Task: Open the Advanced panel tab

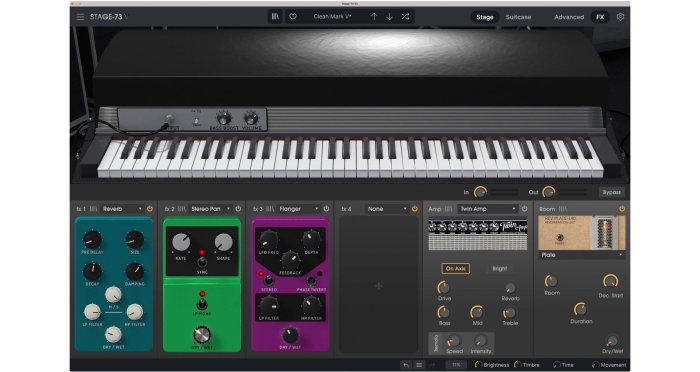Action: (x=569, y=17)
